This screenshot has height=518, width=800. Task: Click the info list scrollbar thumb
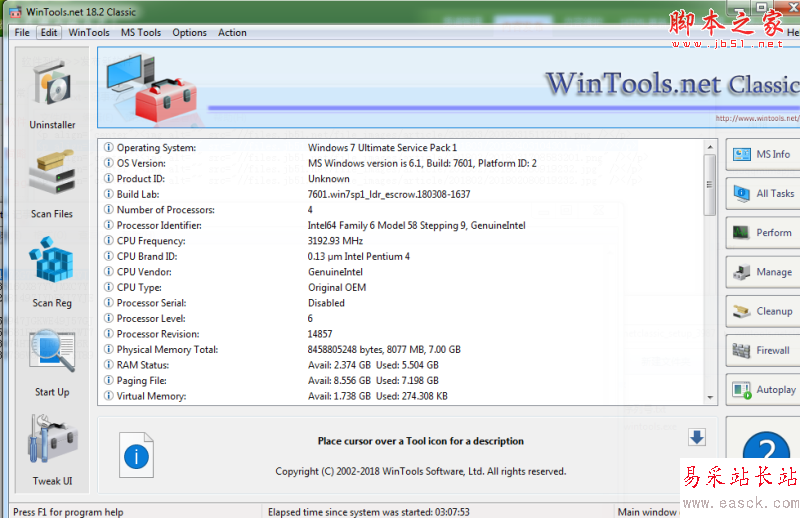[x=710, y=185]
